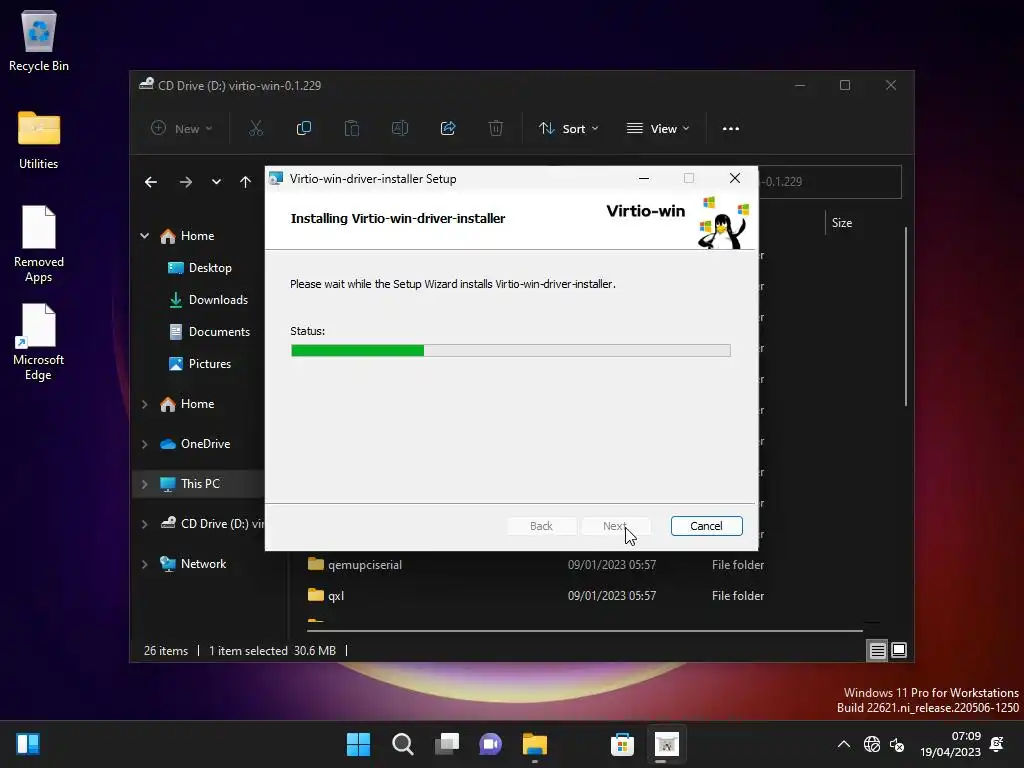Show hidden system tray icons chevron
Viewport: 1024px width, 768px height.
coord(844,744)
